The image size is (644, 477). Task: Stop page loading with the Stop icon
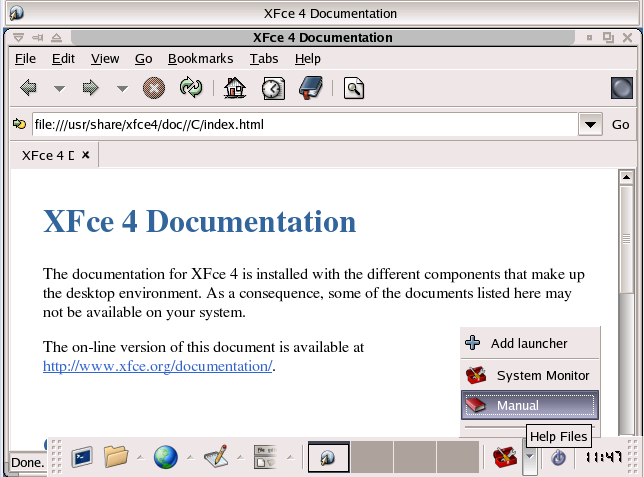tap(153, 88)
